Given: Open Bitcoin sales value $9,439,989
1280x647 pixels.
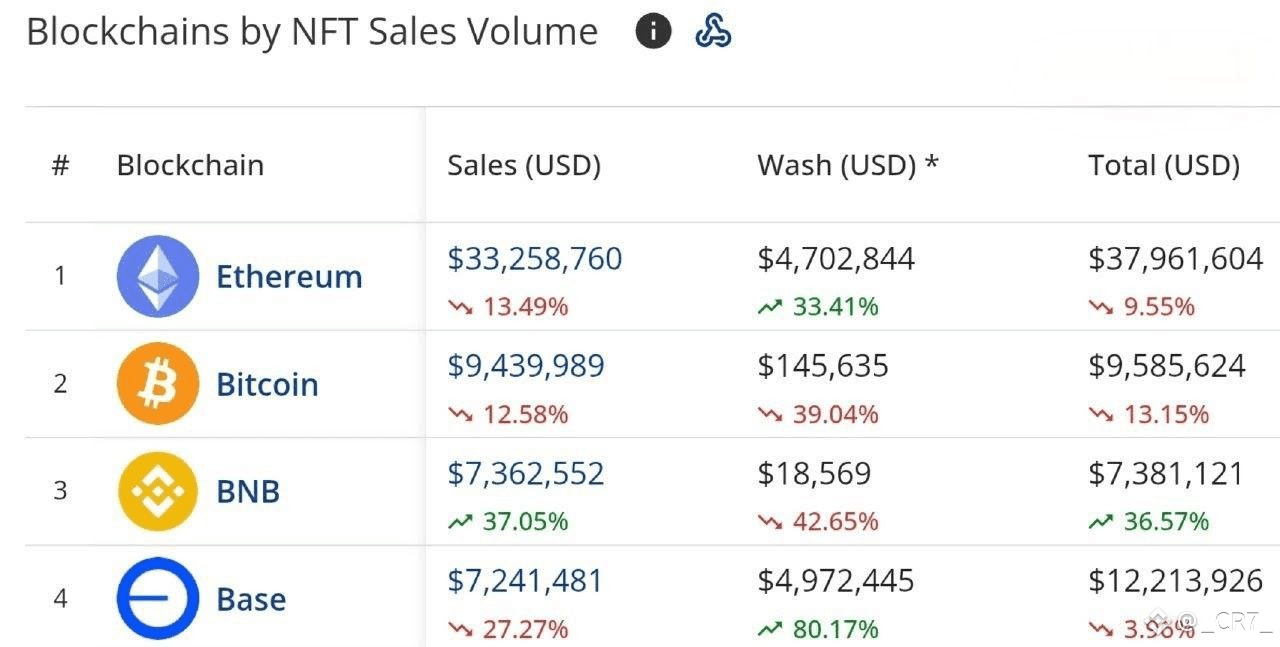Looking at the screenshot, I should [x=526, y=366].
